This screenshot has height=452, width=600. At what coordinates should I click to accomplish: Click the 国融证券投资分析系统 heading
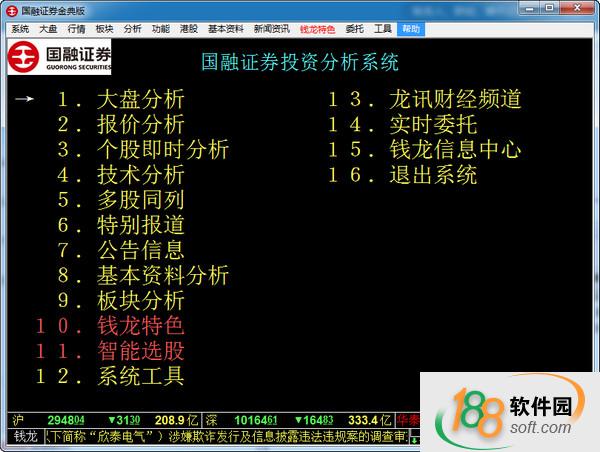point(300,62)
